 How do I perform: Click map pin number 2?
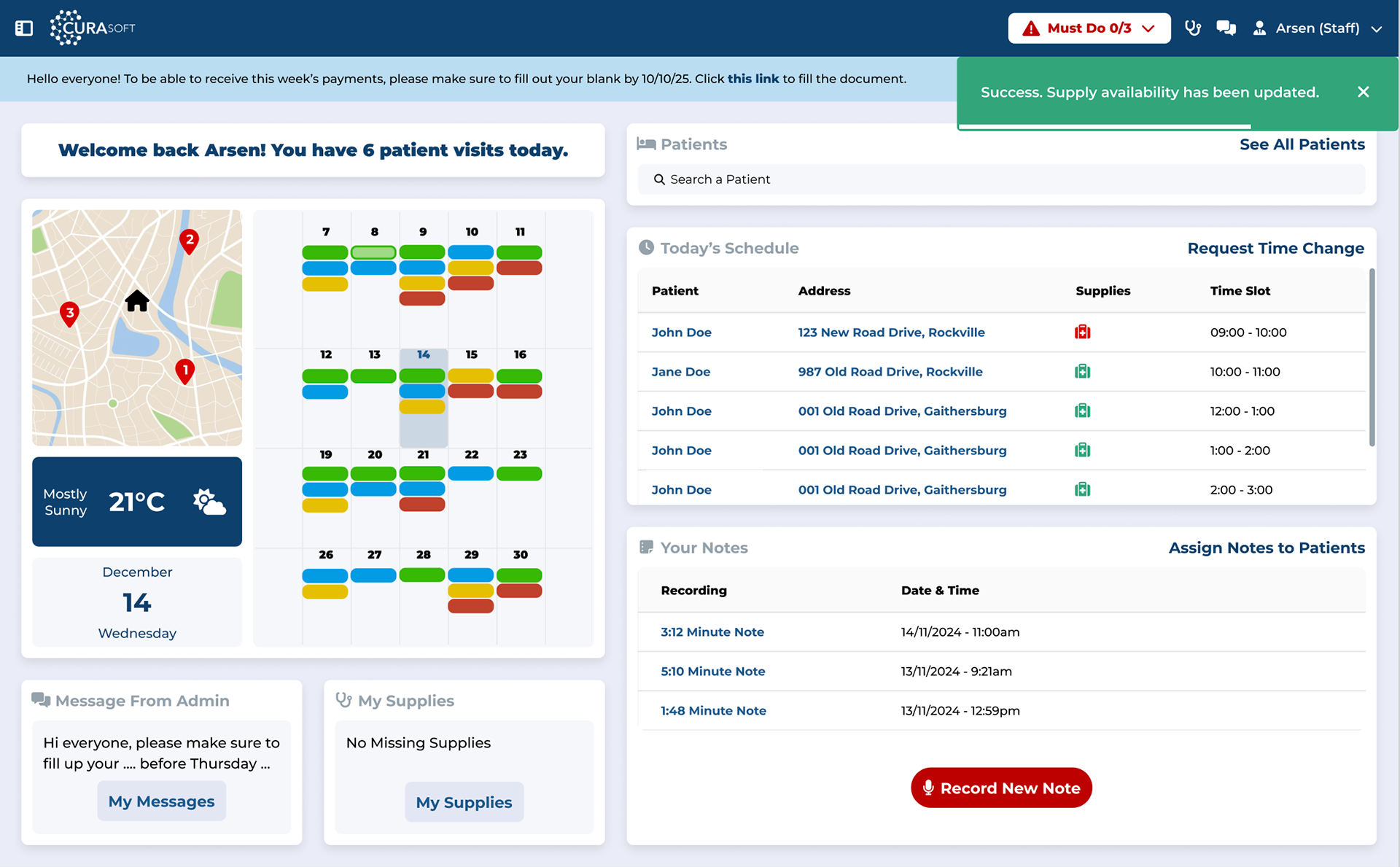coord(190,241)
